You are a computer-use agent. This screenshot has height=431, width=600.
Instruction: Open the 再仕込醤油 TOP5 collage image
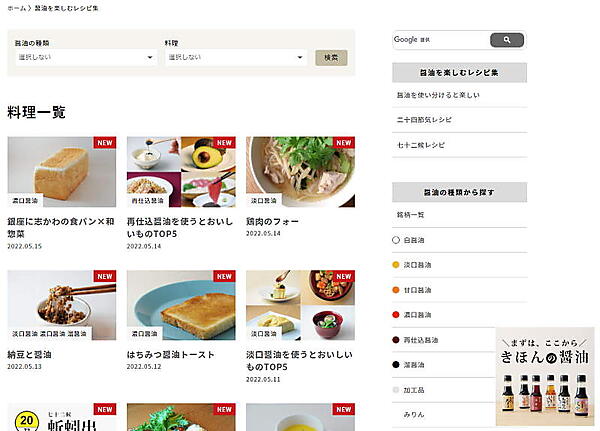(181, 172)
